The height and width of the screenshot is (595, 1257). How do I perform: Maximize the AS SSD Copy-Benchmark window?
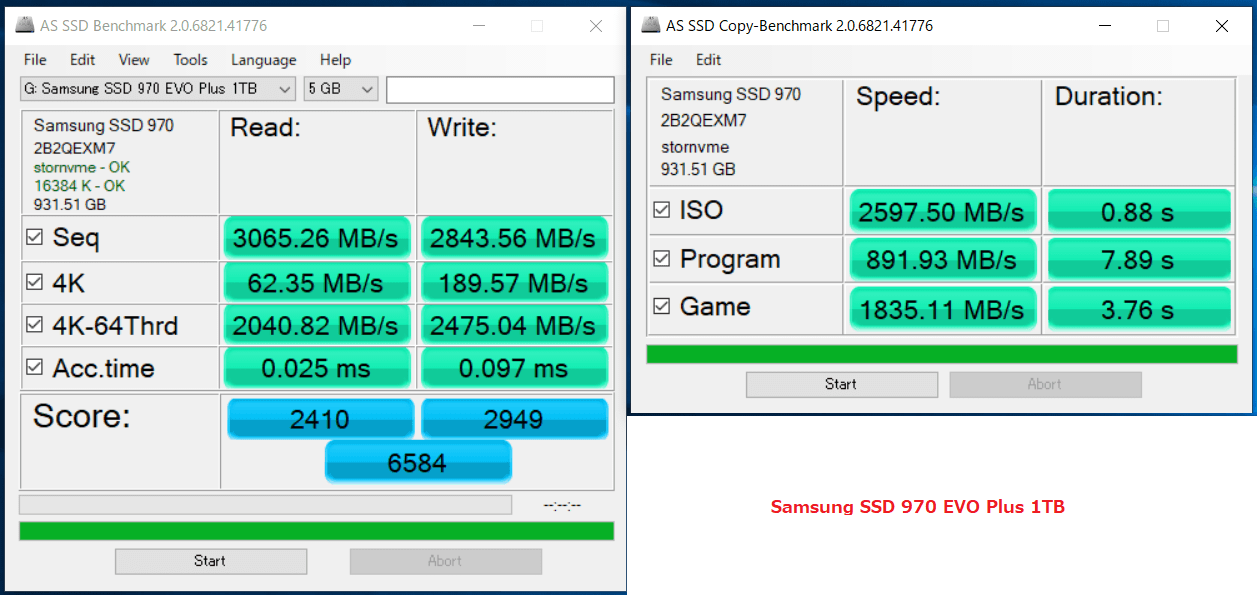1163,26
